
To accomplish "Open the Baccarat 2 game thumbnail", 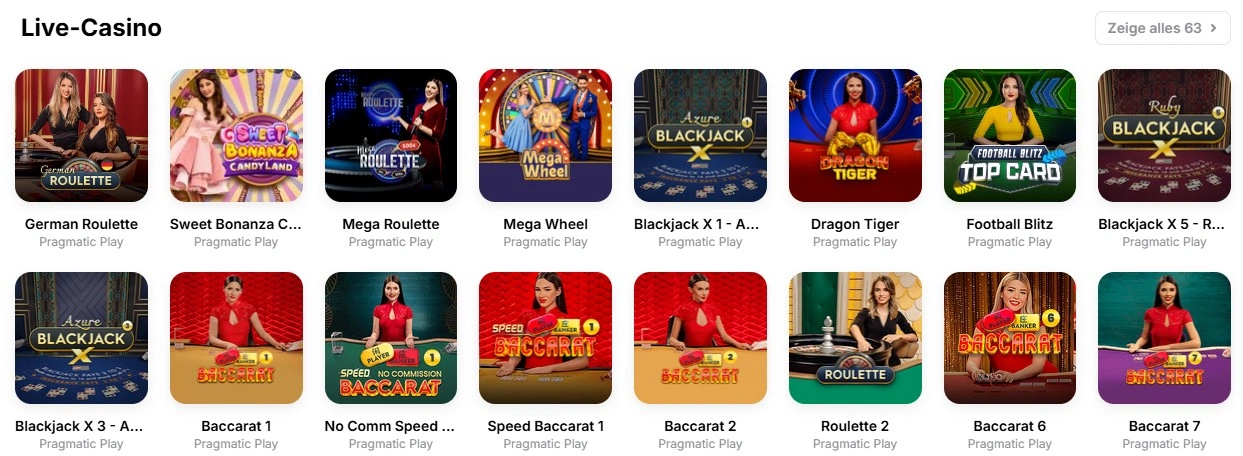I will (x=700, y=338).
